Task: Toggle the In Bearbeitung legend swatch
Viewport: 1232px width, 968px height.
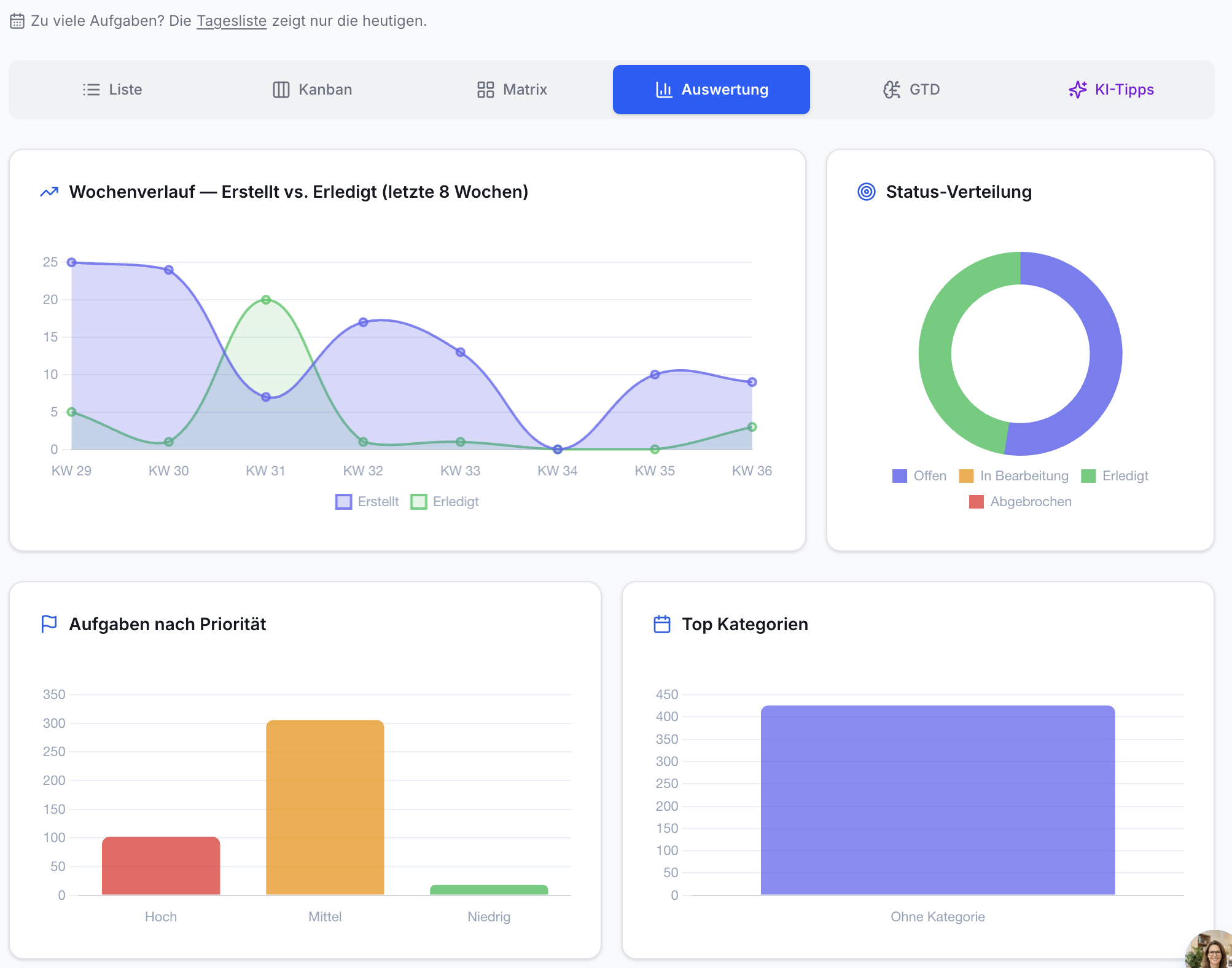Action: 966,476
